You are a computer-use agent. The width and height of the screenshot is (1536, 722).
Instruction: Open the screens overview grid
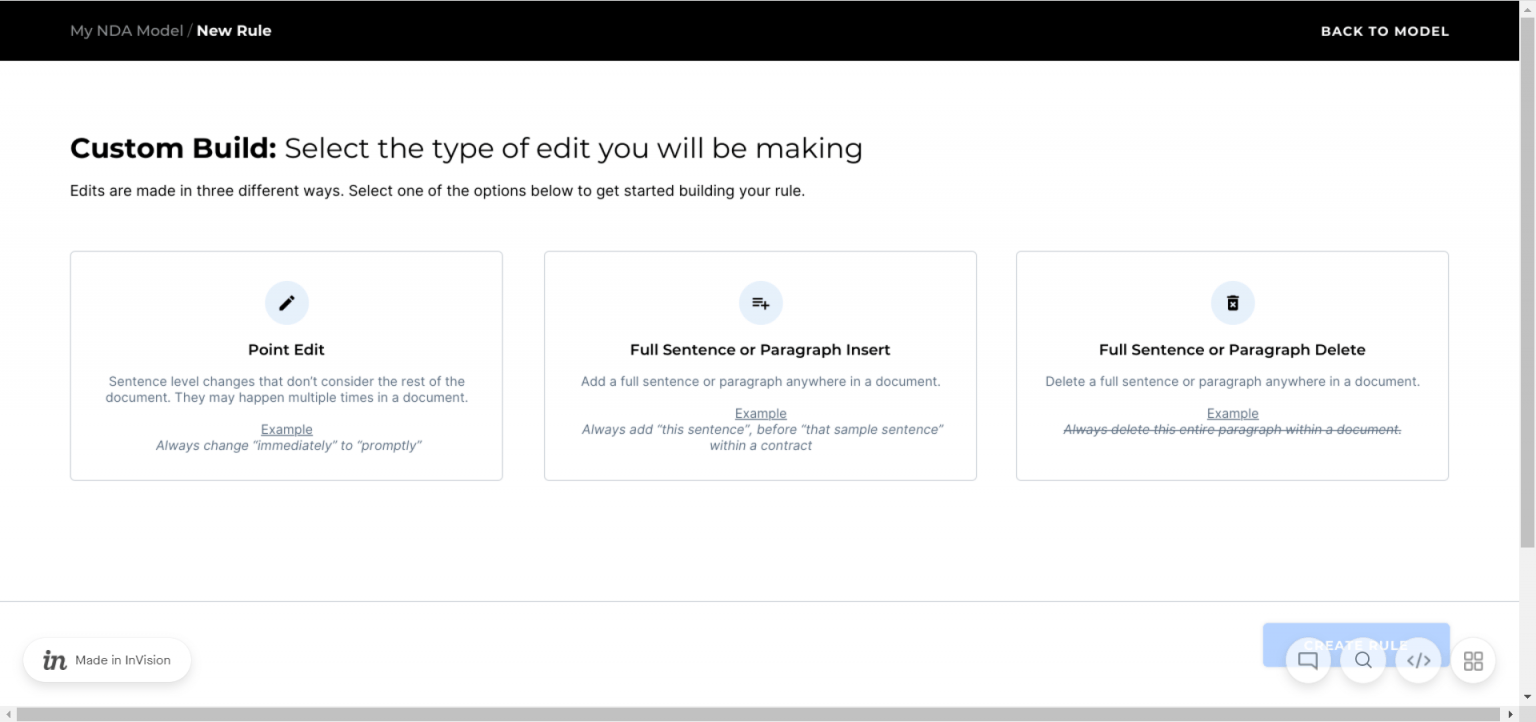[1473, 660]
